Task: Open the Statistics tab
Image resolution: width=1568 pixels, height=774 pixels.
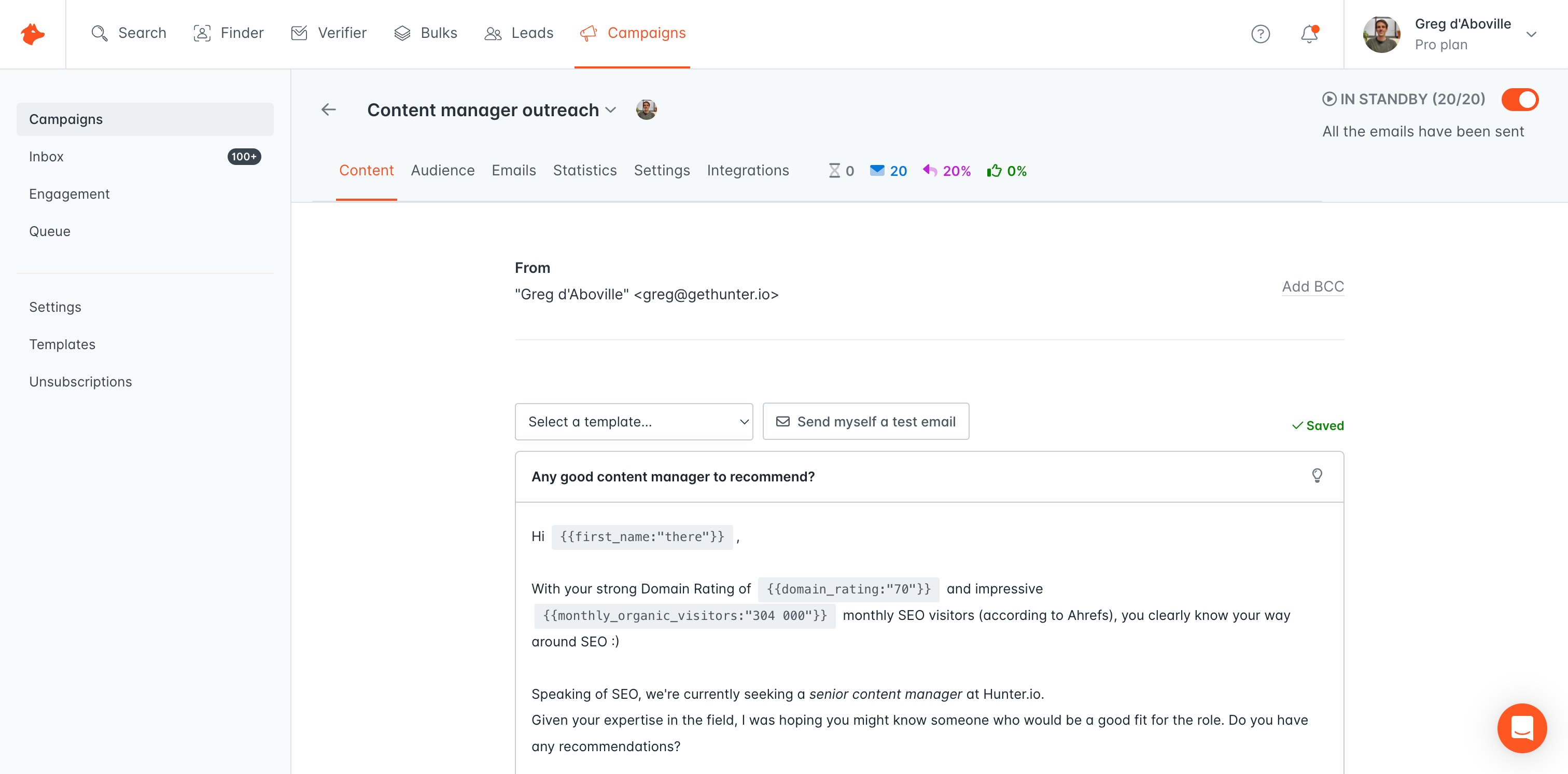Action: 584,171
